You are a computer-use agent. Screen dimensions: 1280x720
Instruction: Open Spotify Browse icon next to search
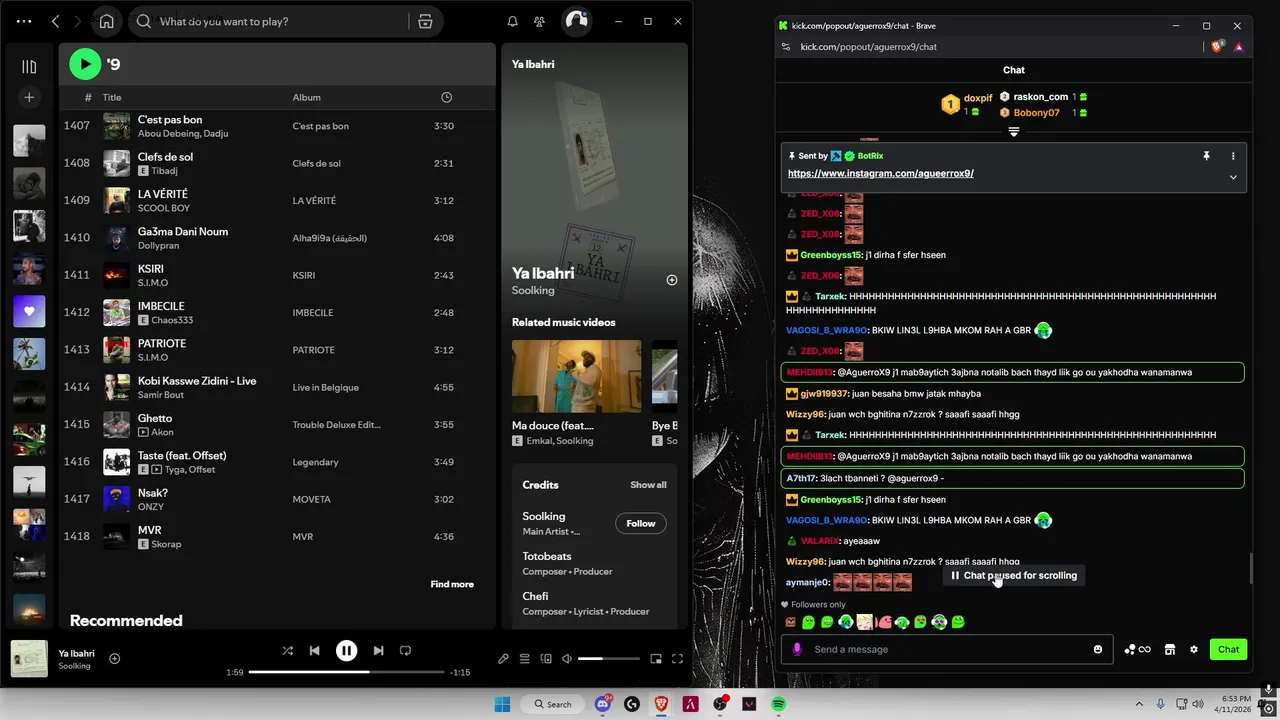pyautogui.click(x=425, y=21)
